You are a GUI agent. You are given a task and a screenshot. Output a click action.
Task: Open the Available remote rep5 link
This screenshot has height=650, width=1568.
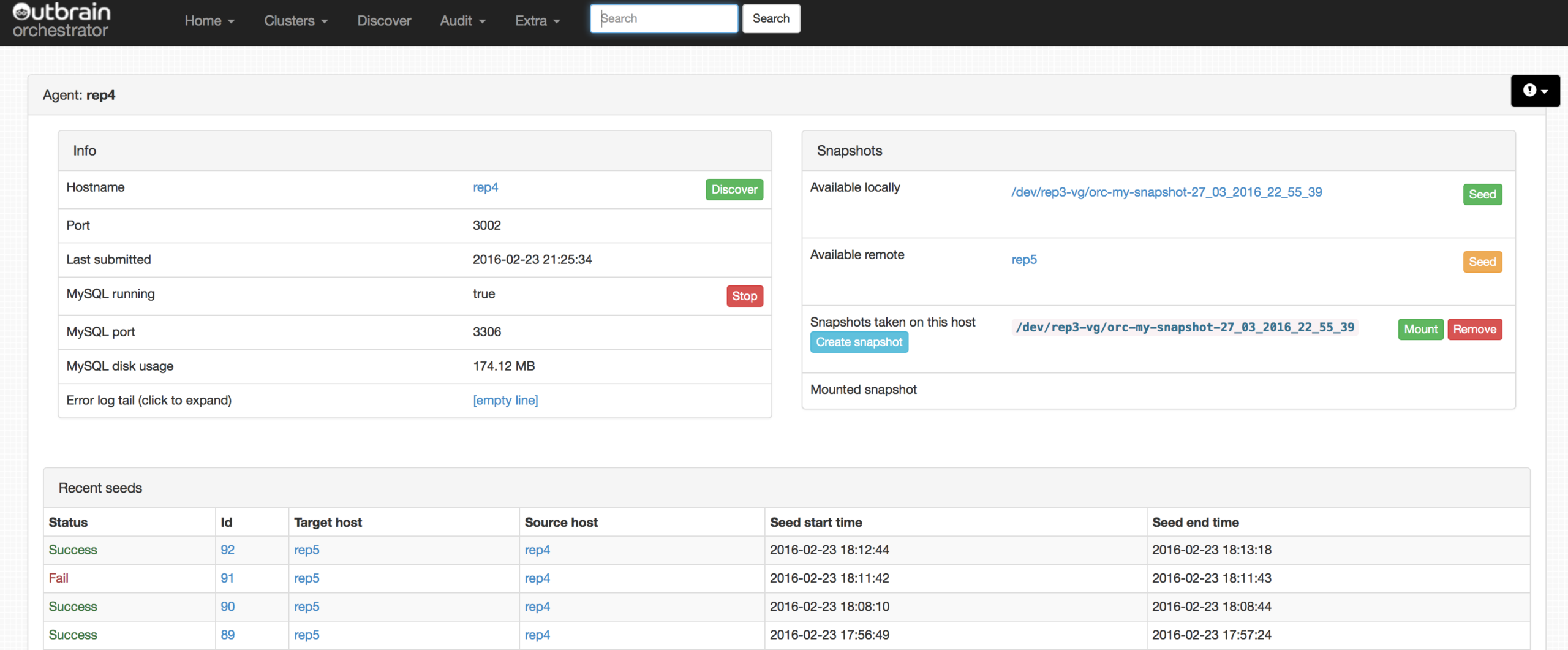[x=1023, y=259]
